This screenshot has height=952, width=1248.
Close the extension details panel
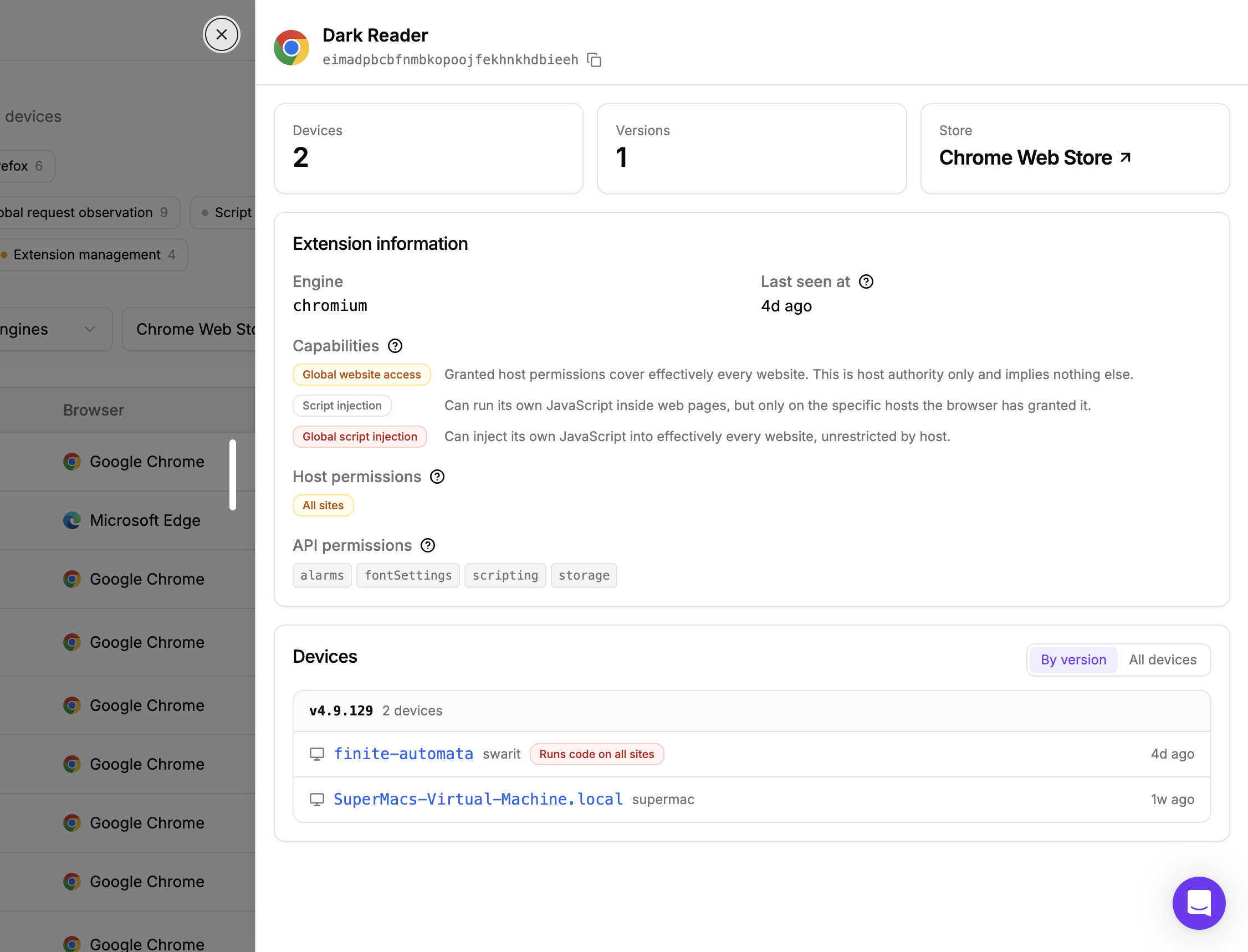222,34
